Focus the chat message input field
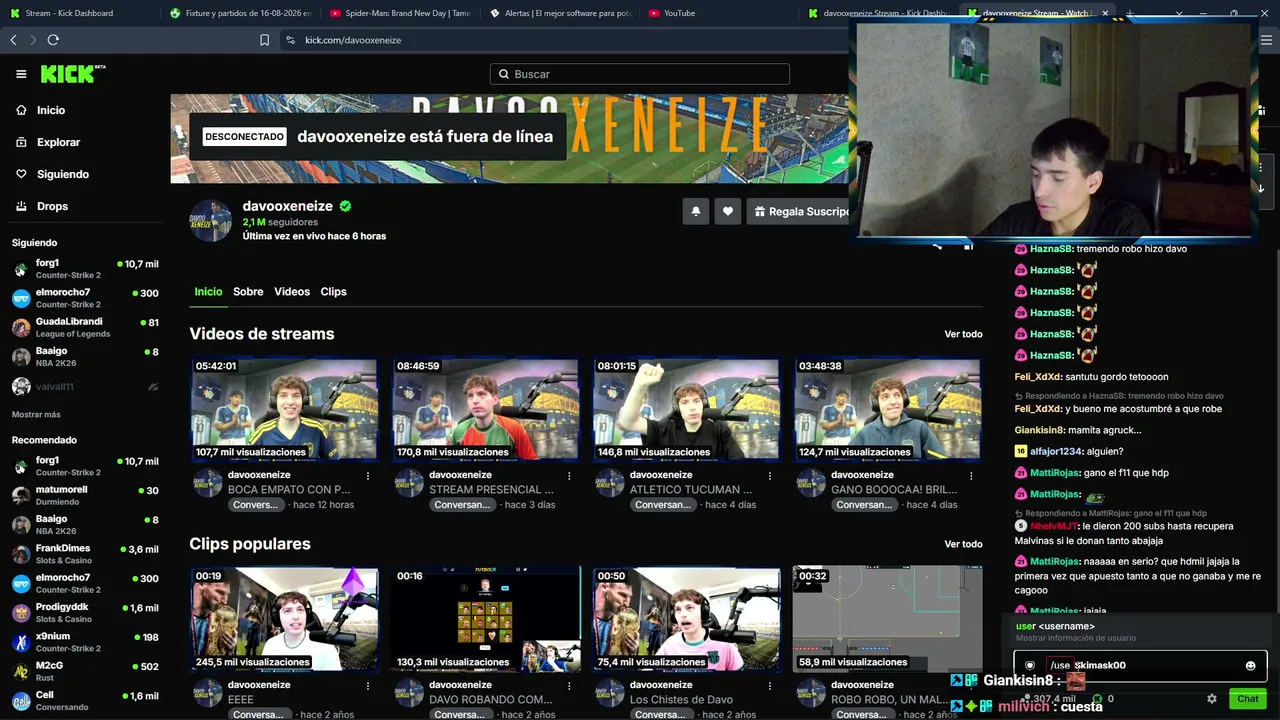1280x720 pixels. 1140,665
